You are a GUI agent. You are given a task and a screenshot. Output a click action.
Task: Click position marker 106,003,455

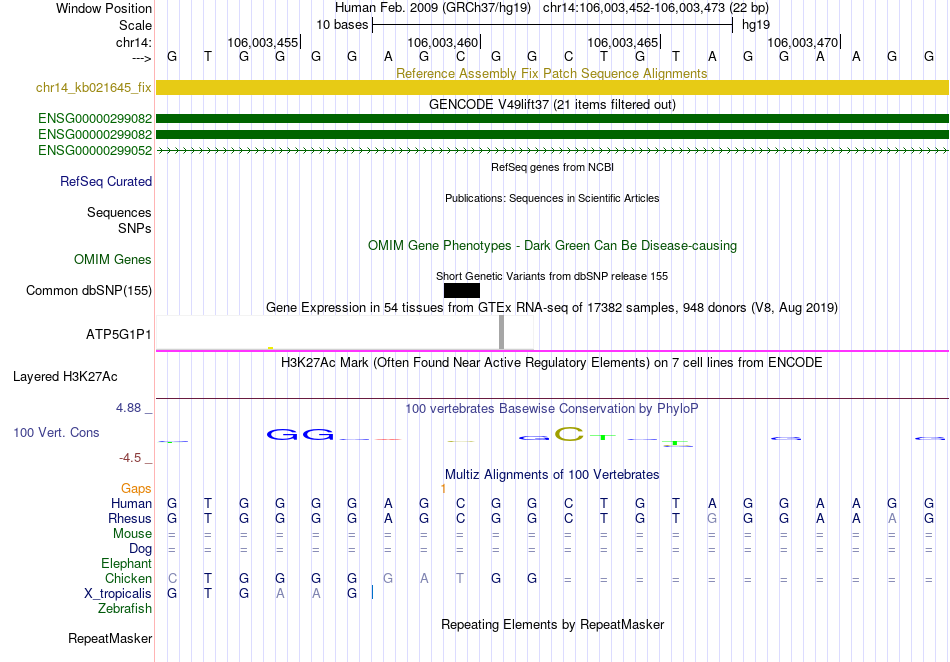[263, 42]
